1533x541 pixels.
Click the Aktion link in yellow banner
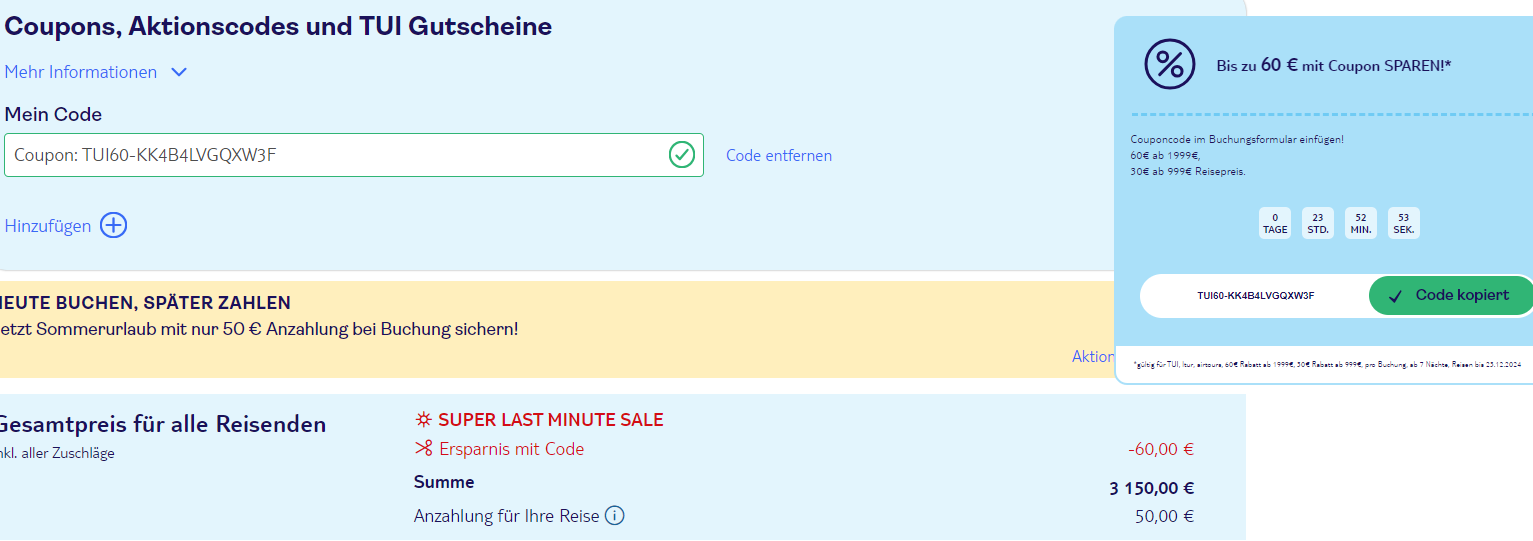pyautogui.click(x=1093, y=356)
